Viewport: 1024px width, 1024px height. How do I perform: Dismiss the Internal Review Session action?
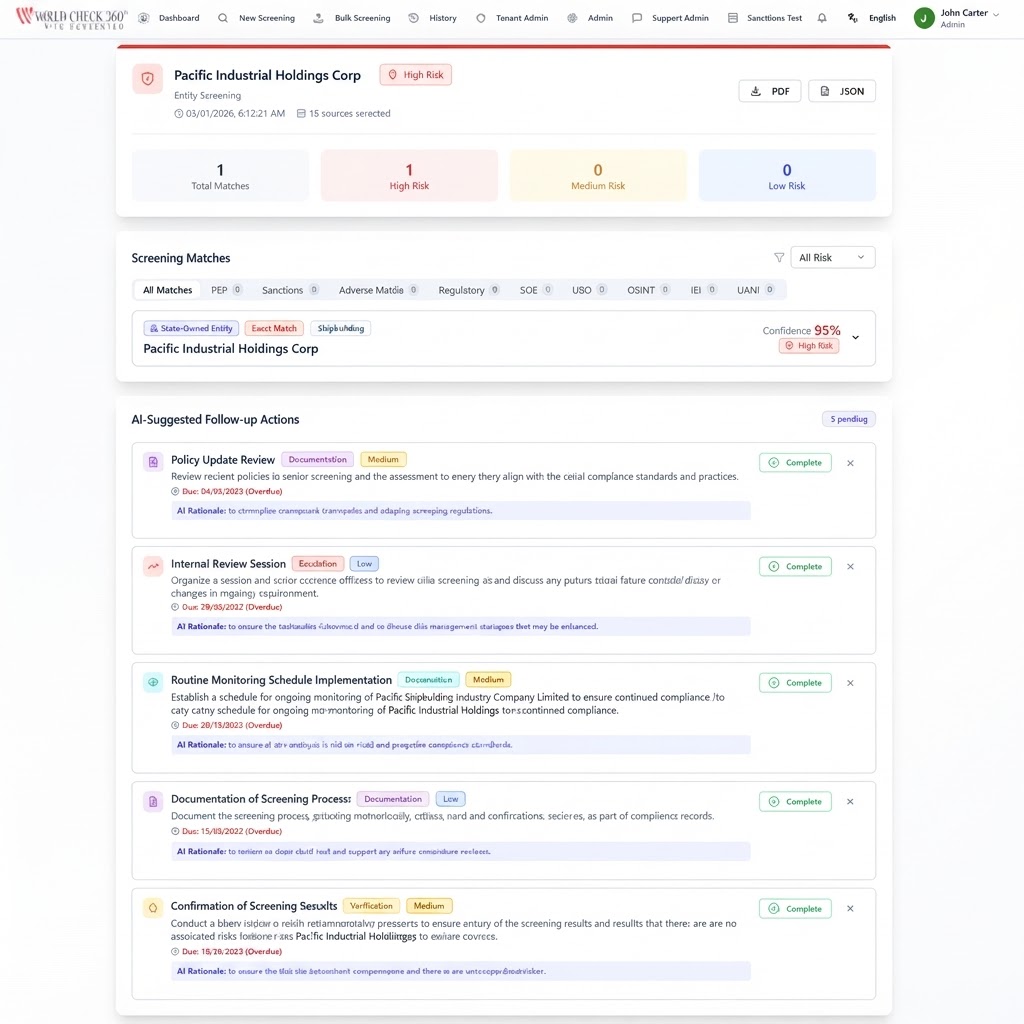pyautogui.click(x=850, y=566)
